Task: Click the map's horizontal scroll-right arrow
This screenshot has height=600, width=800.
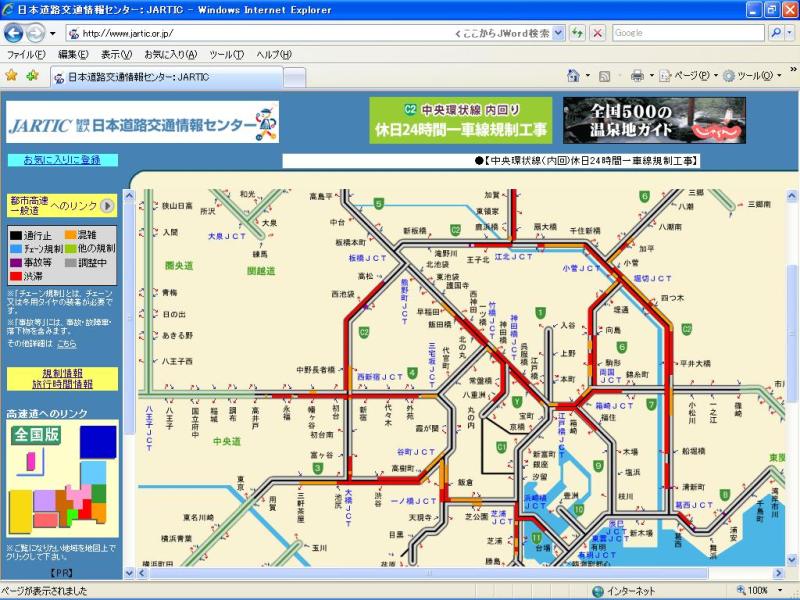Action: pyautogui.click(x=779, y=573)
